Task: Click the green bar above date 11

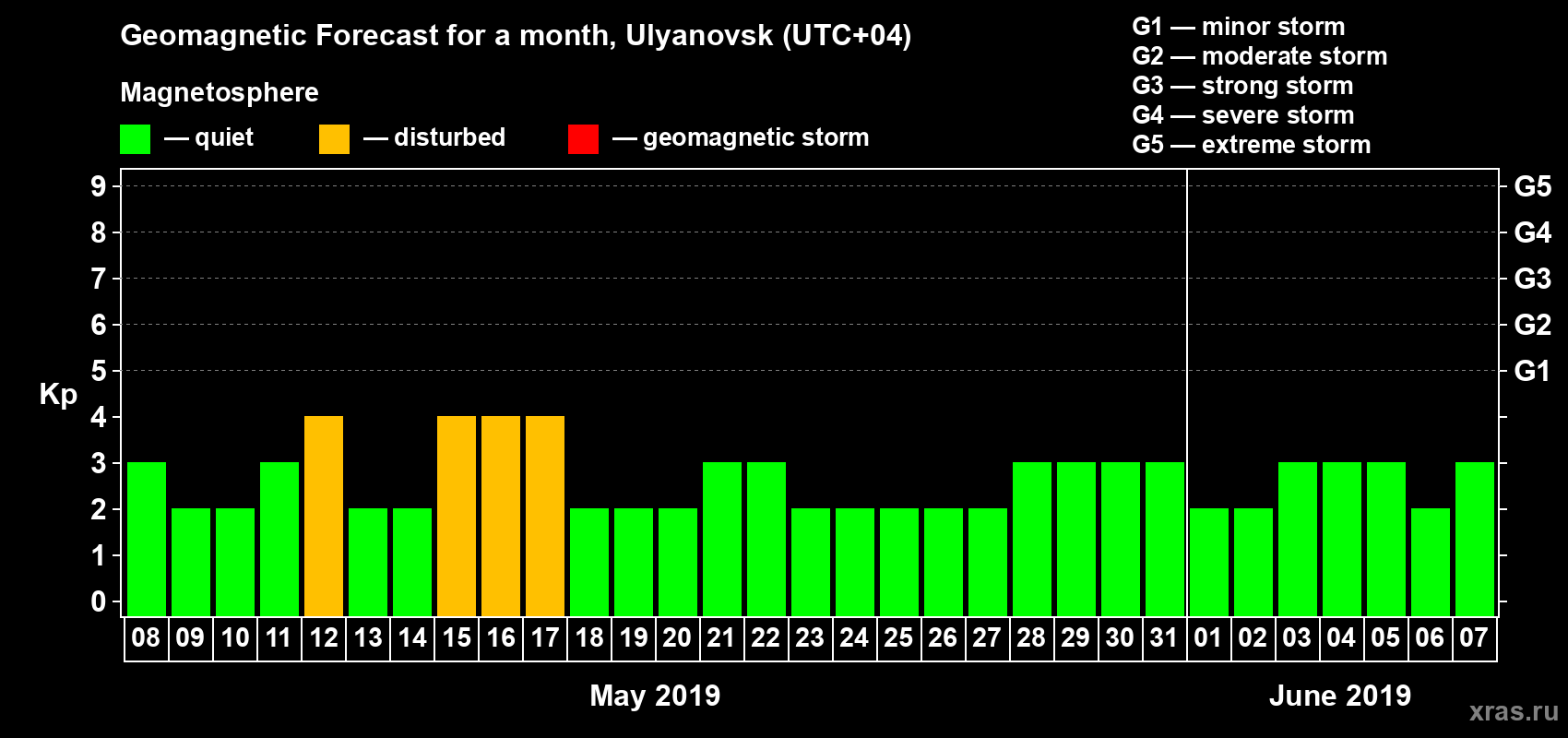Action: click(279, 539)
